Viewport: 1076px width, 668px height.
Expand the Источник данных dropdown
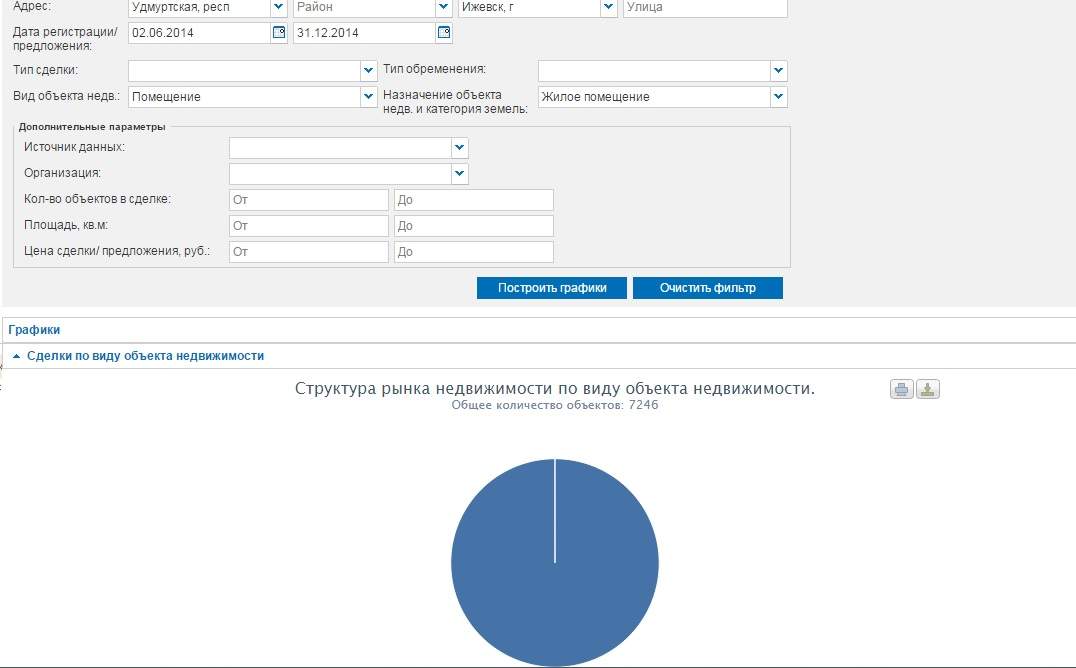[x=460, y=148]
